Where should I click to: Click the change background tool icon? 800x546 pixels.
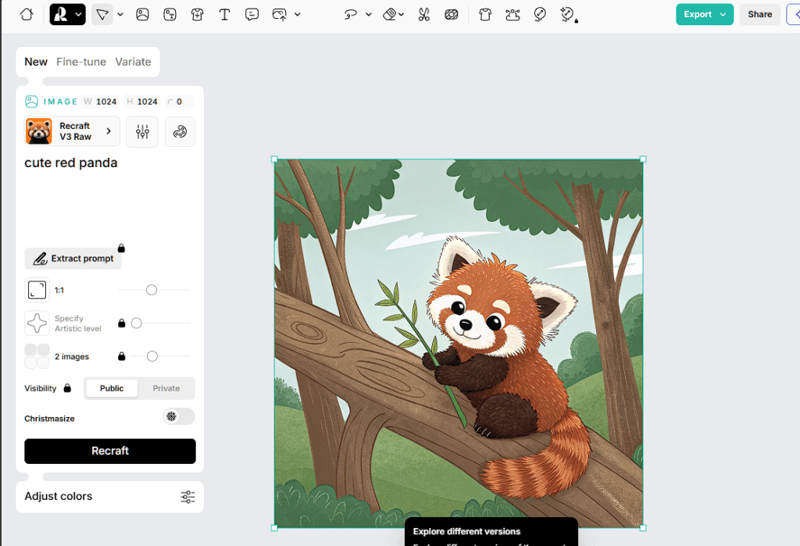[x=451, y=14]
